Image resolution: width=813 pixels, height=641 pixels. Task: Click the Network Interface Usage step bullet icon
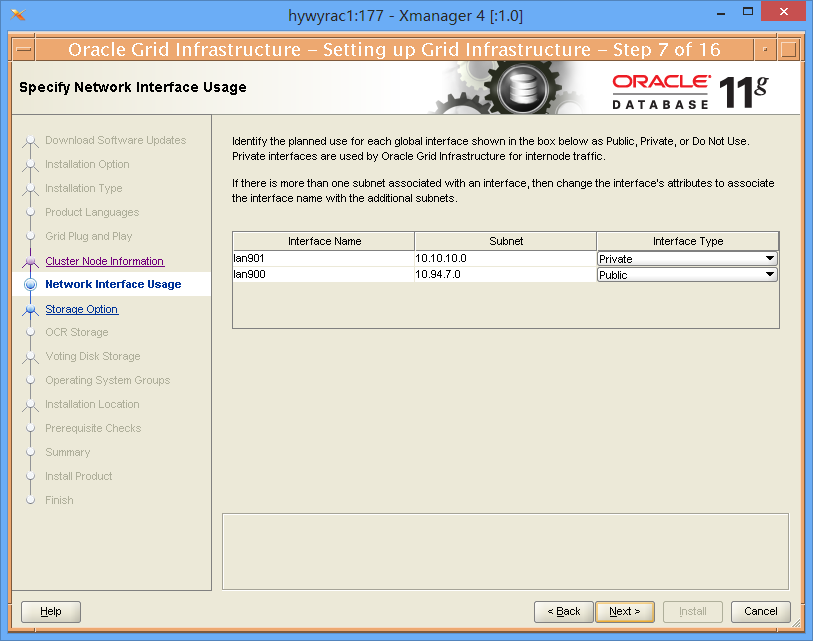click(x=31, y=284)
